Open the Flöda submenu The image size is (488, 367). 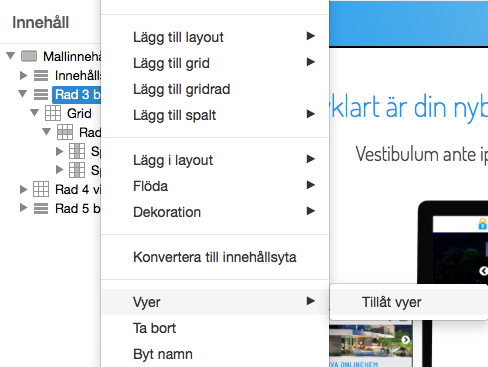[x=215, y=186]
